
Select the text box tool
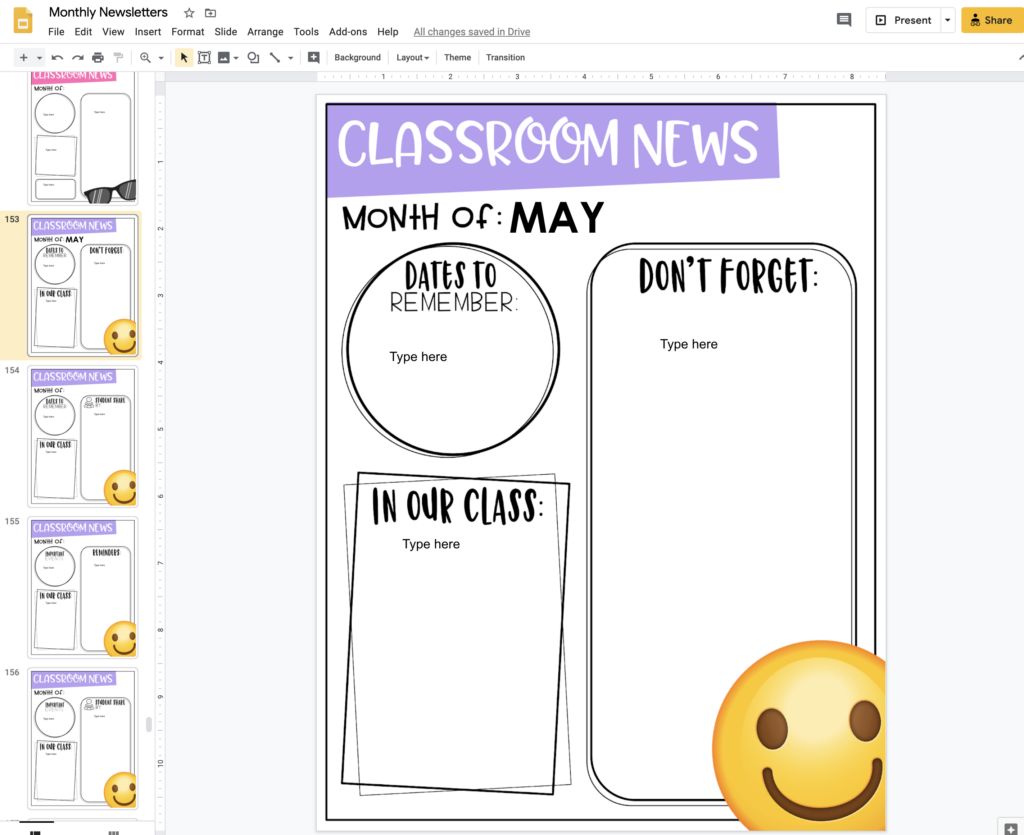(x=204, y=57)
